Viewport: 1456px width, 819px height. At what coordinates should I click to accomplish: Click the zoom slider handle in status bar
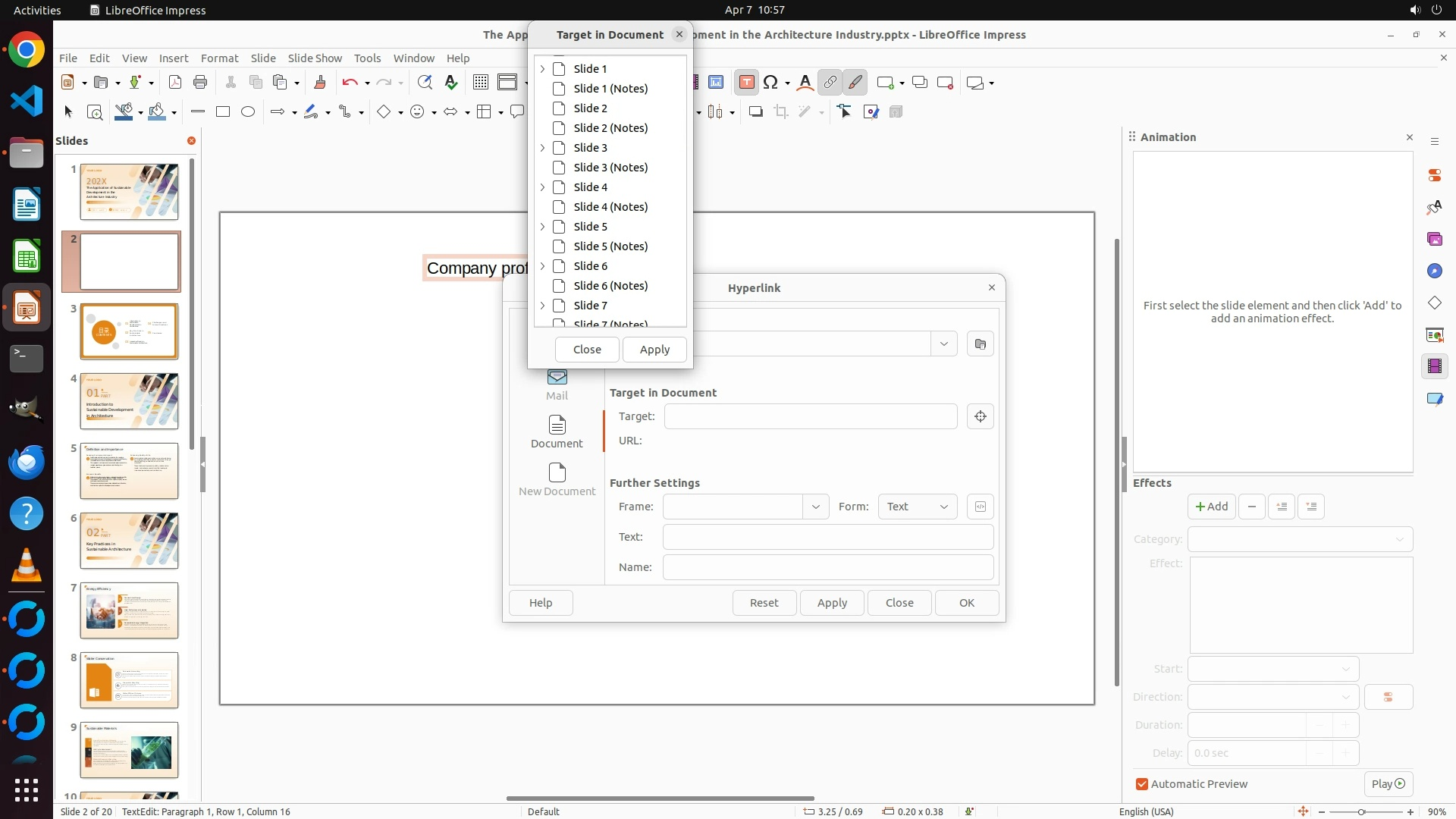1361,812
